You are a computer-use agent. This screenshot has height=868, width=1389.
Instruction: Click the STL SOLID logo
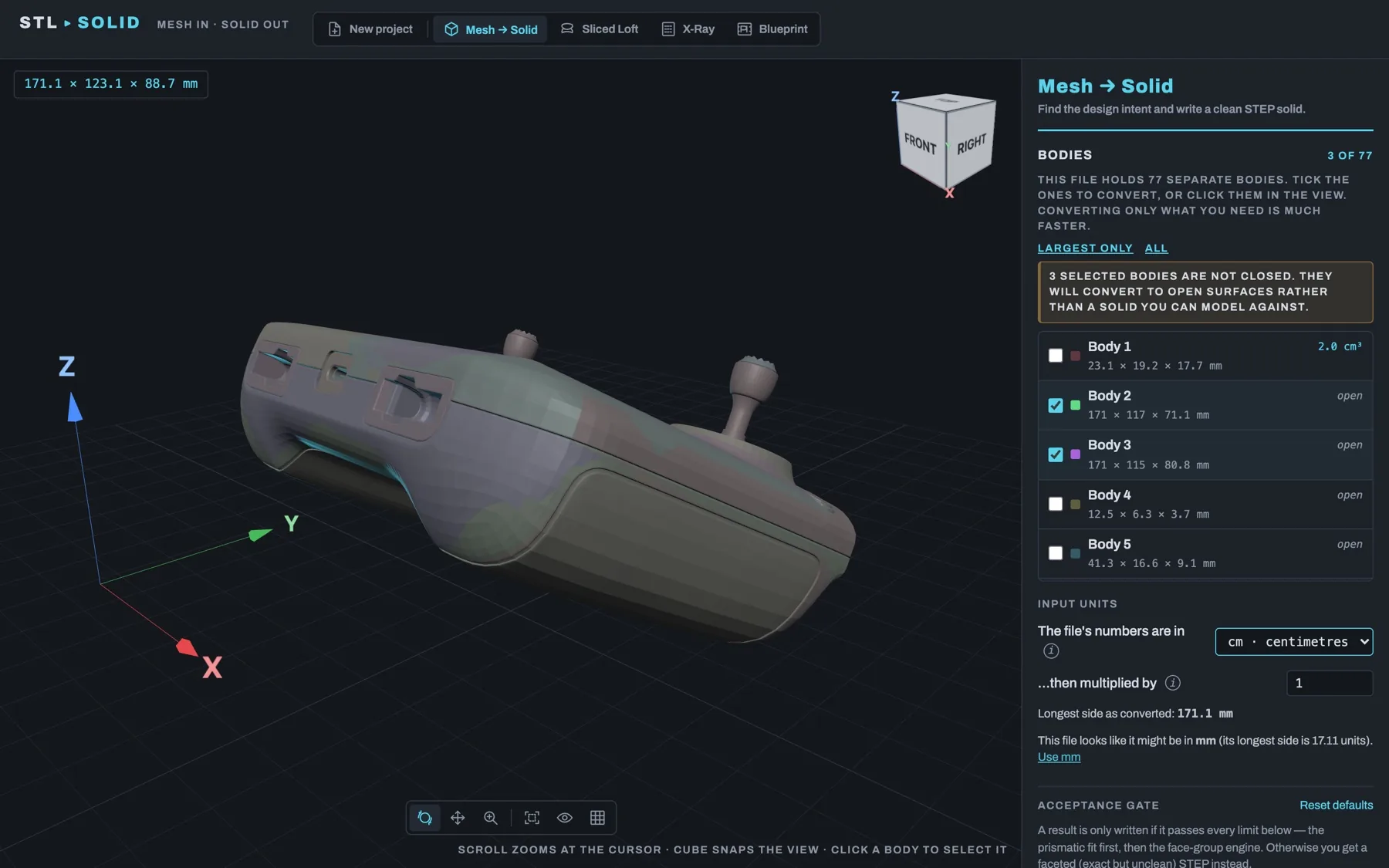pyautogui.click(x=79, y=23)
